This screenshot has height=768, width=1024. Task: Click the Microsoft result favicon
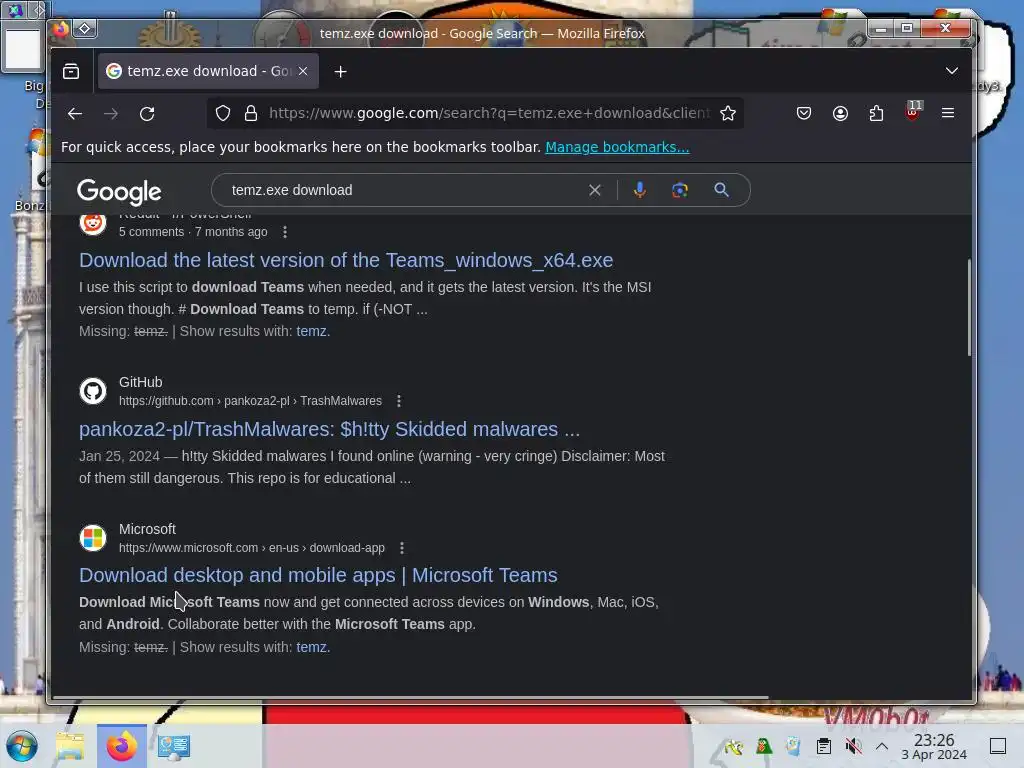(x=93, y=538)
